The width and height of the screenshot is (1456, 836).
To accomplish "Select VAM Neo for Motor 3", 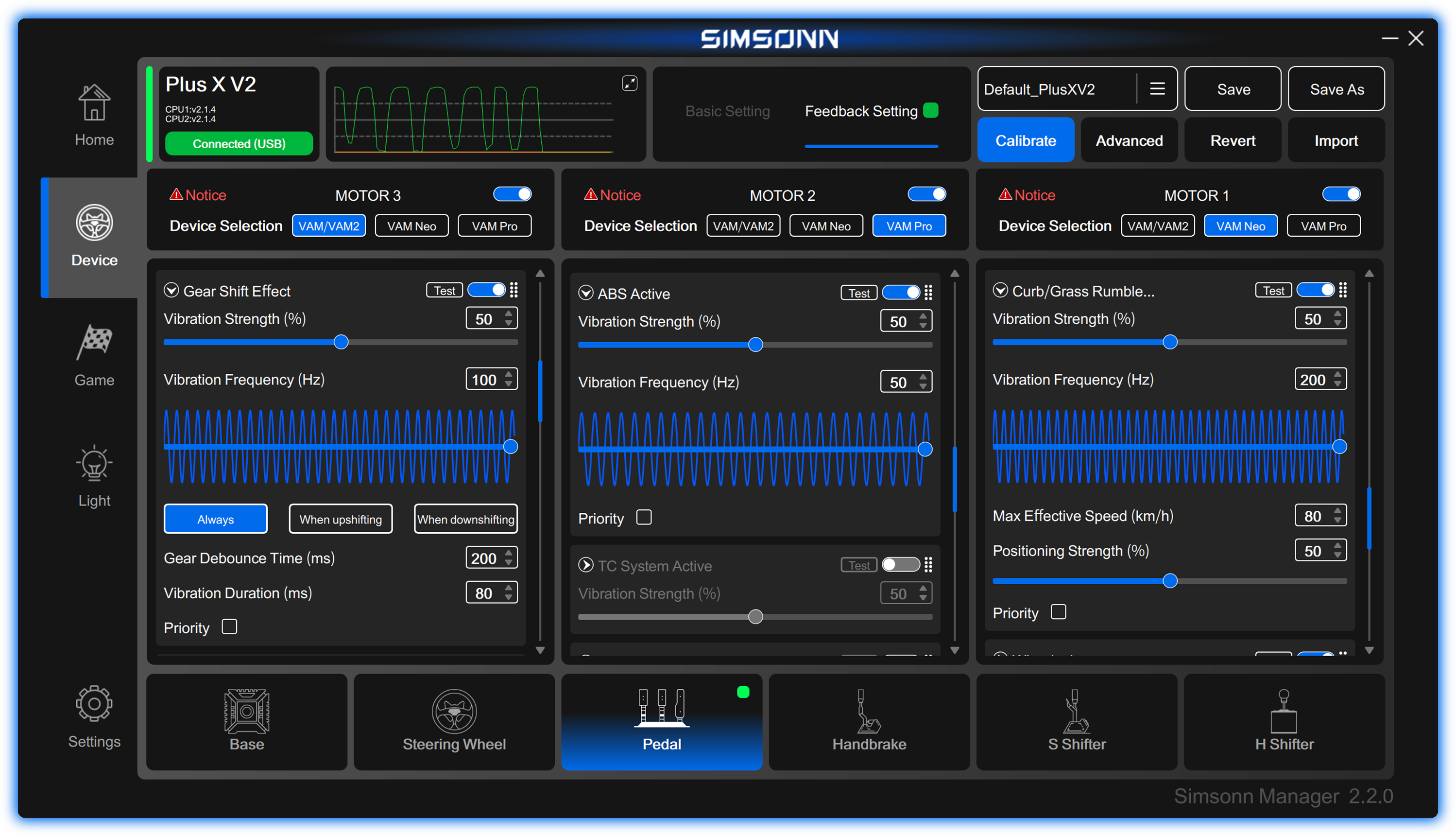I will pyautogui.click(x=411, y=226).
